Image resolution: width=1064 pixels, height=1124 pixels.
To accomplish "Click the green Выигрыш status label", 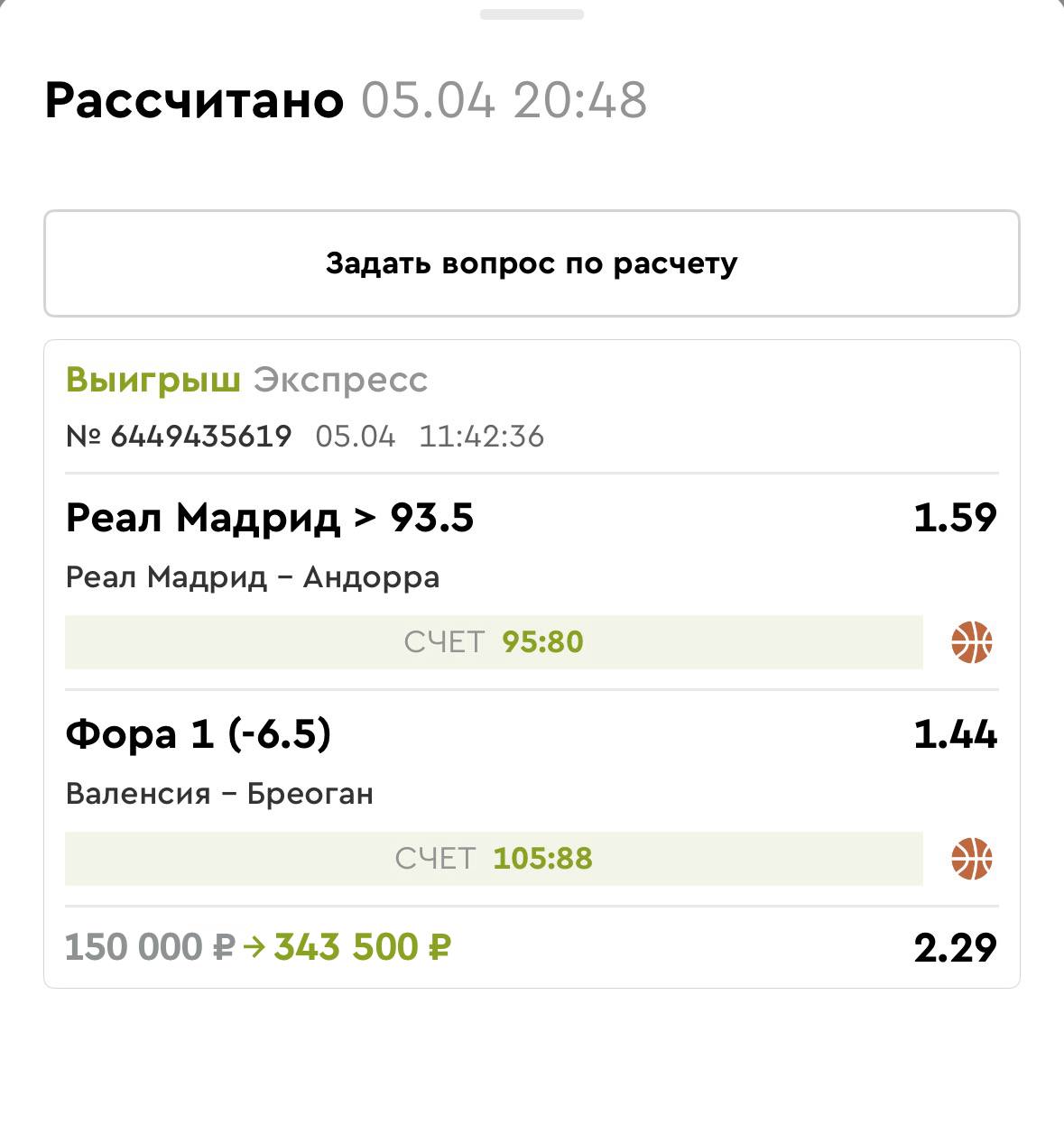I will coord(153,380).
